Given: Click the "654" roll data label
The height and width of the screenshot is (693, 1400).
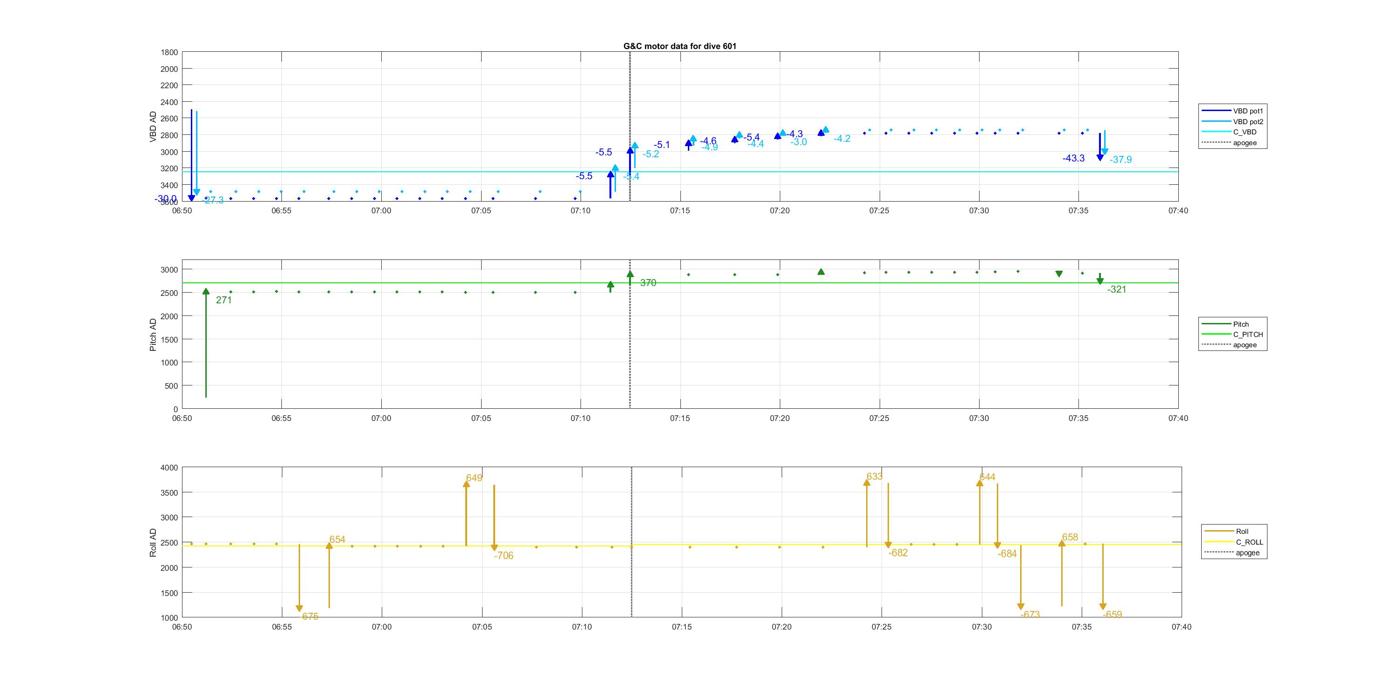Looking at the screenshot, I should pos(337,539).
